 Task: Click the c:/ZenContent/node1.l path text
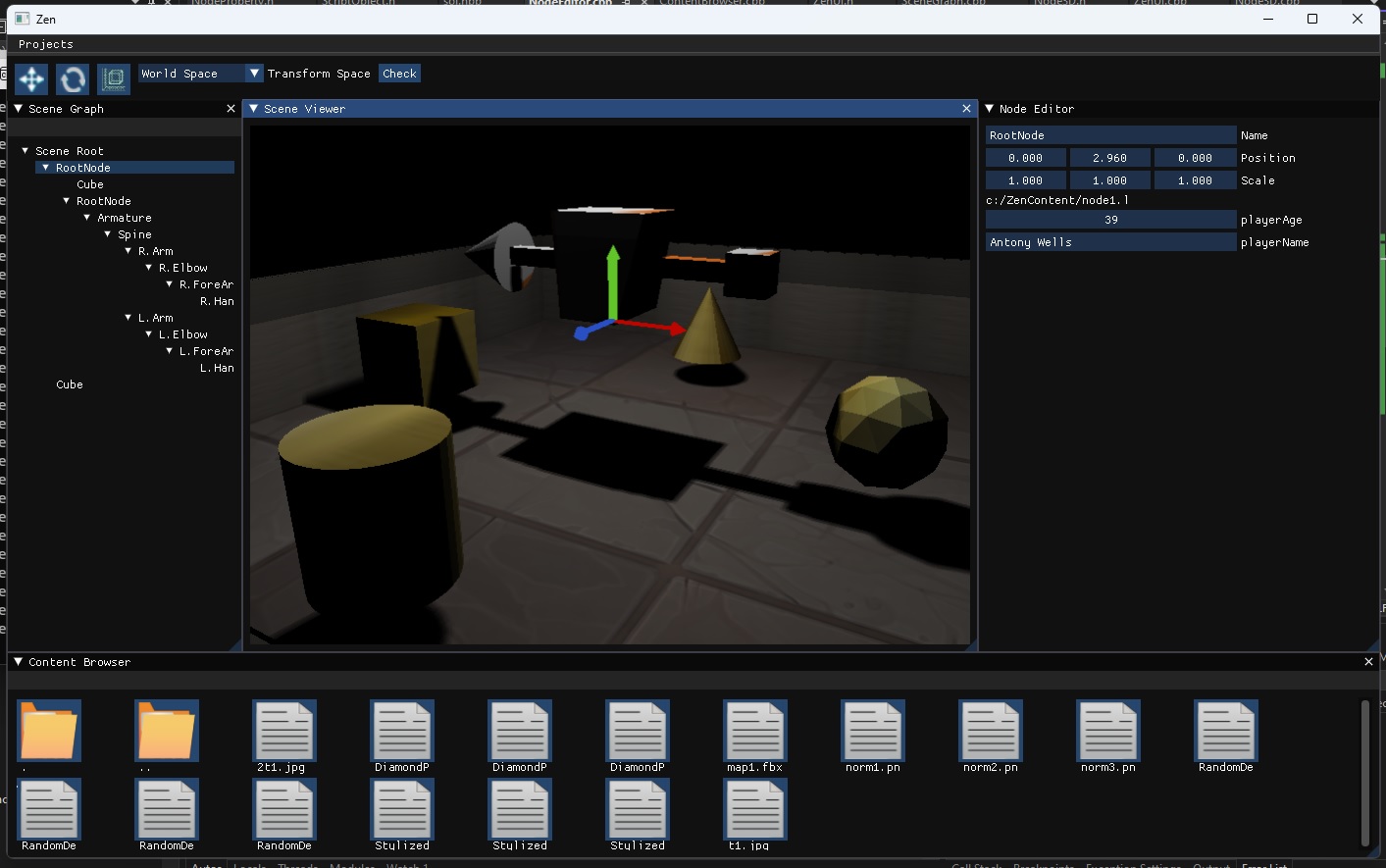[1057, 200]
